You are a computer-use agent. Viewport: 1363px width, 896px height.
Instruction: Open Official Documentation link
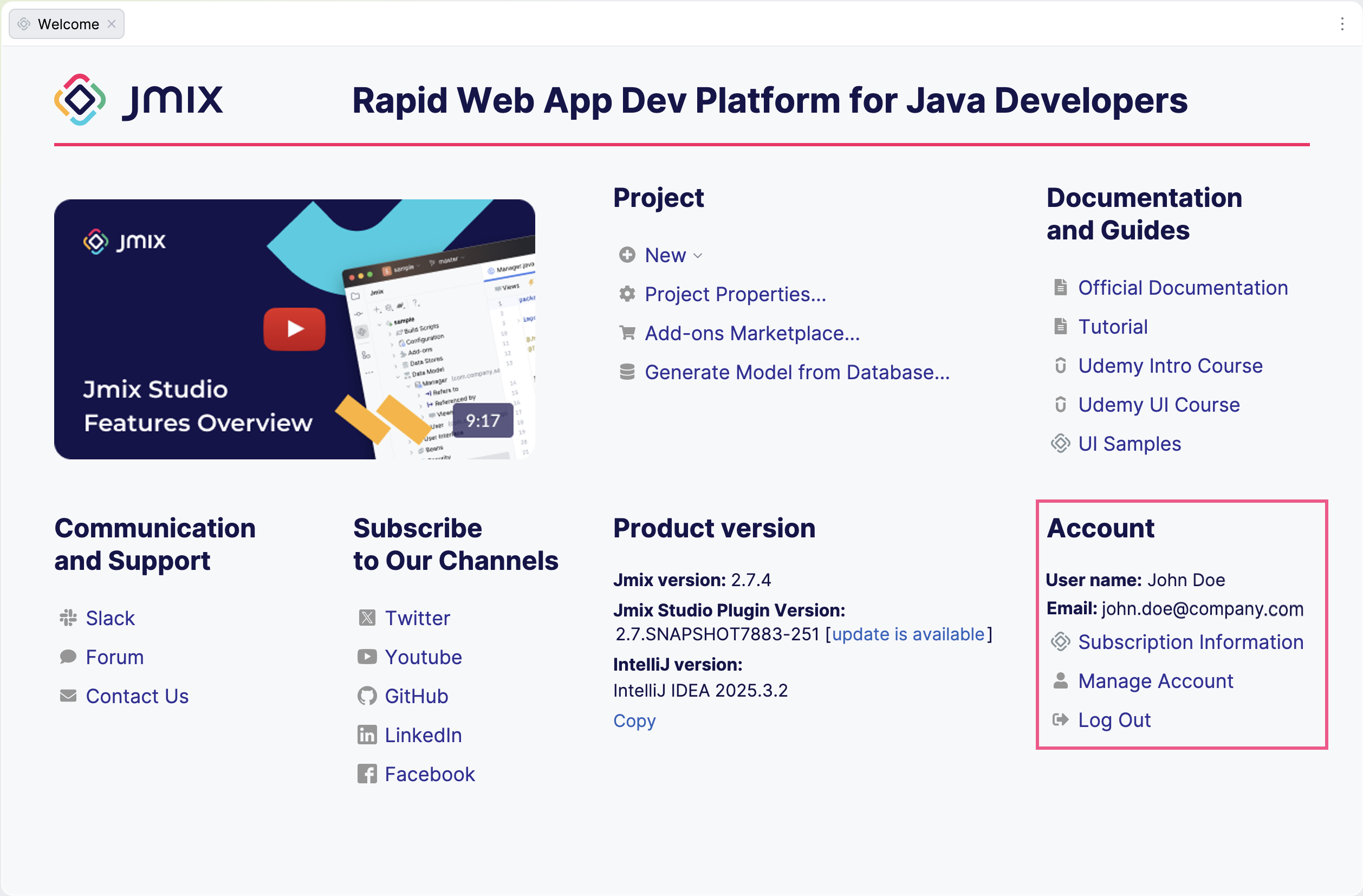coord(1183,288)
